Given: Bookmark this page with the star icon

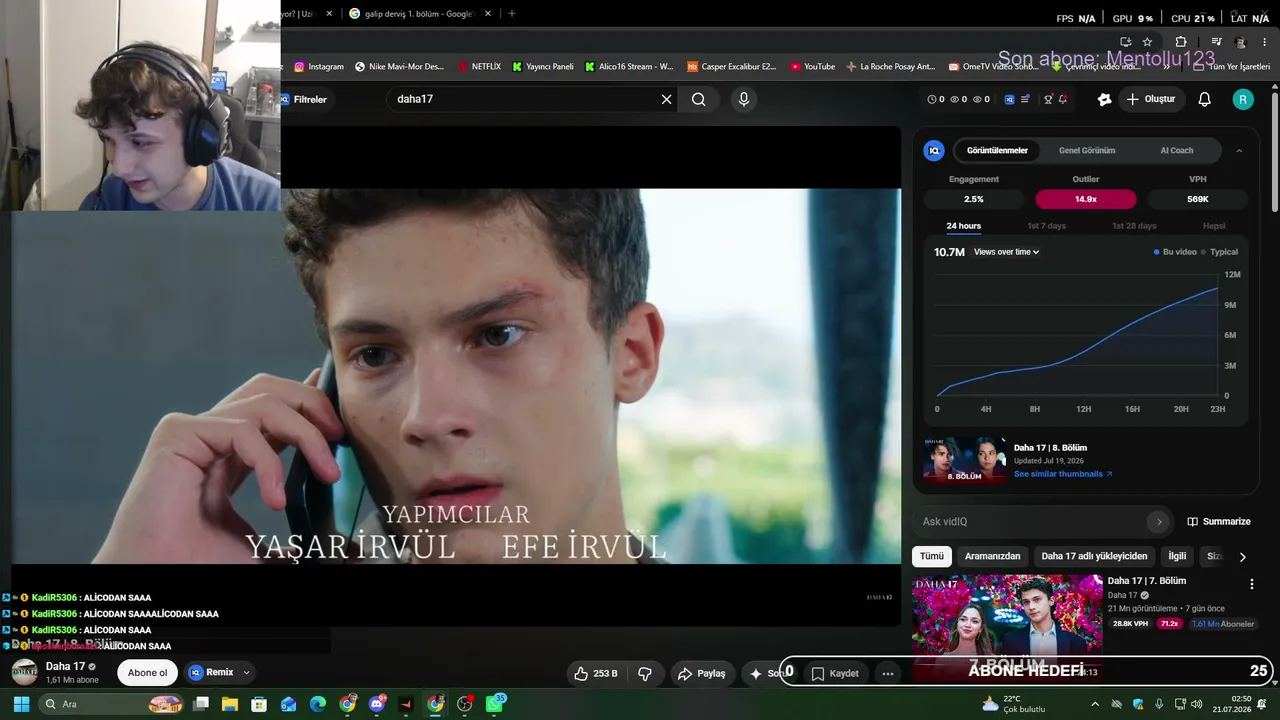Looking at the screenshot, I should click(x=1147, y=42).
